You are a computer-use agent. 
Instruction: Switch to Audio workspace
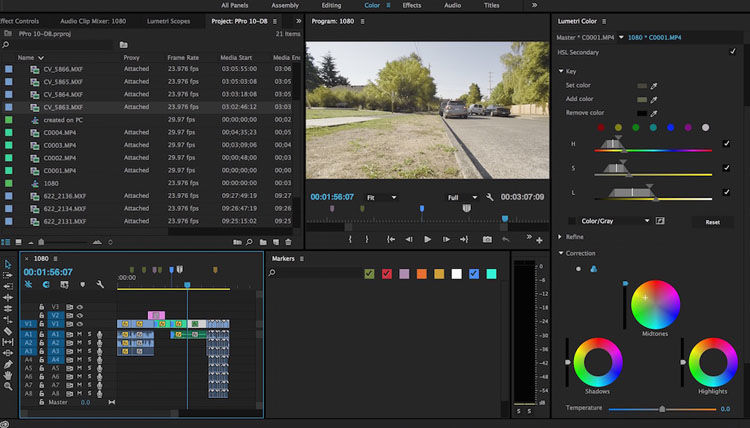[452, 5]
